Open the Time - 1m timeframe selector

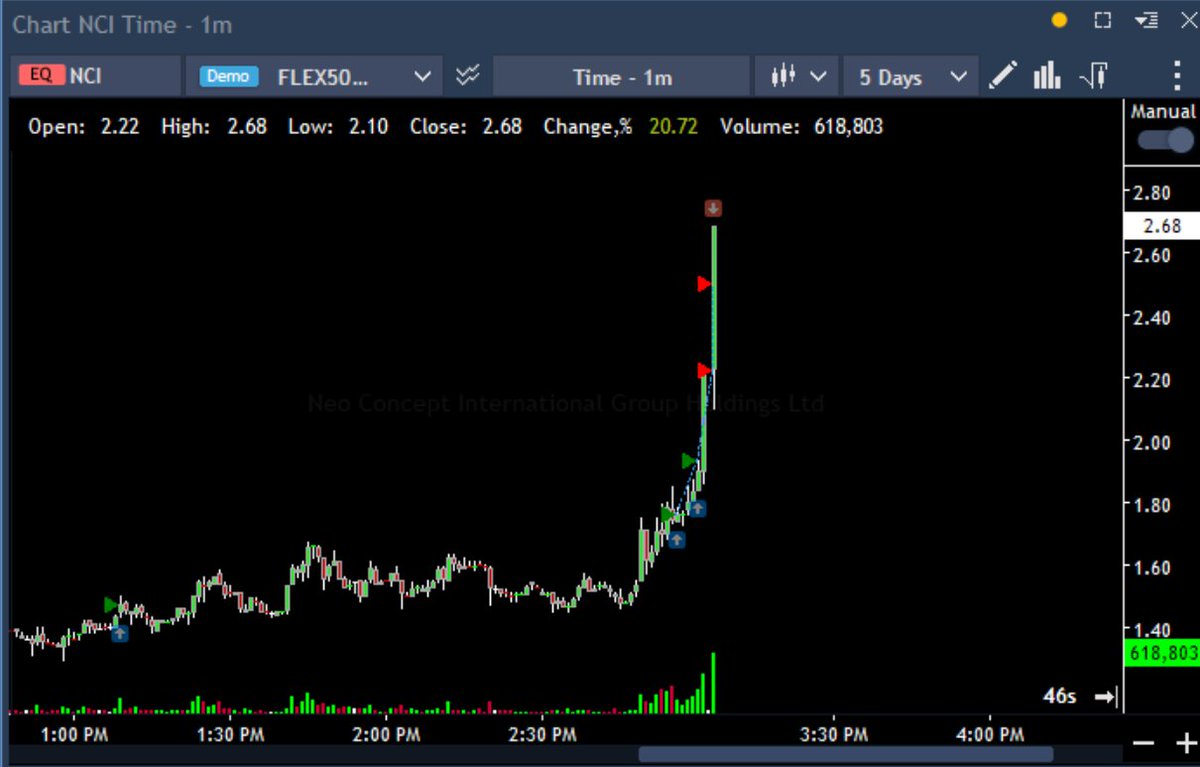(x=621, y=77)
